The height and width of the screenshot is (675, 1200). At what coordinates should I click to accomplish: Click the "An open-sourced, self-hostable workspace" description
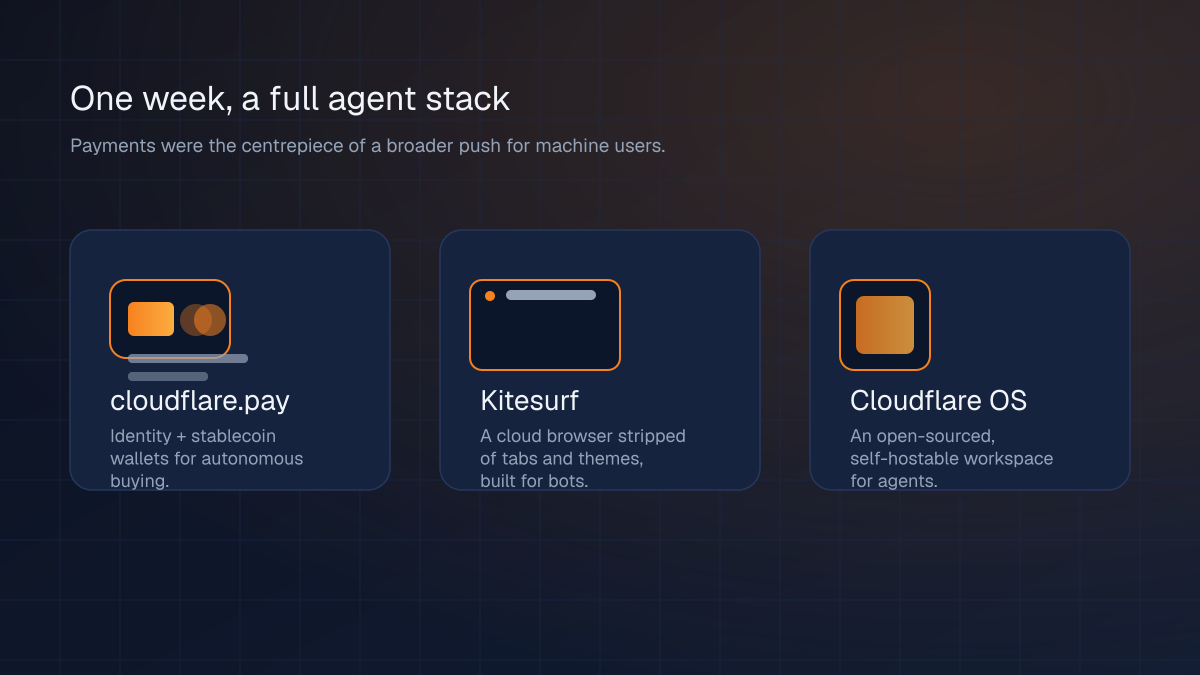(x=951, y=459)
